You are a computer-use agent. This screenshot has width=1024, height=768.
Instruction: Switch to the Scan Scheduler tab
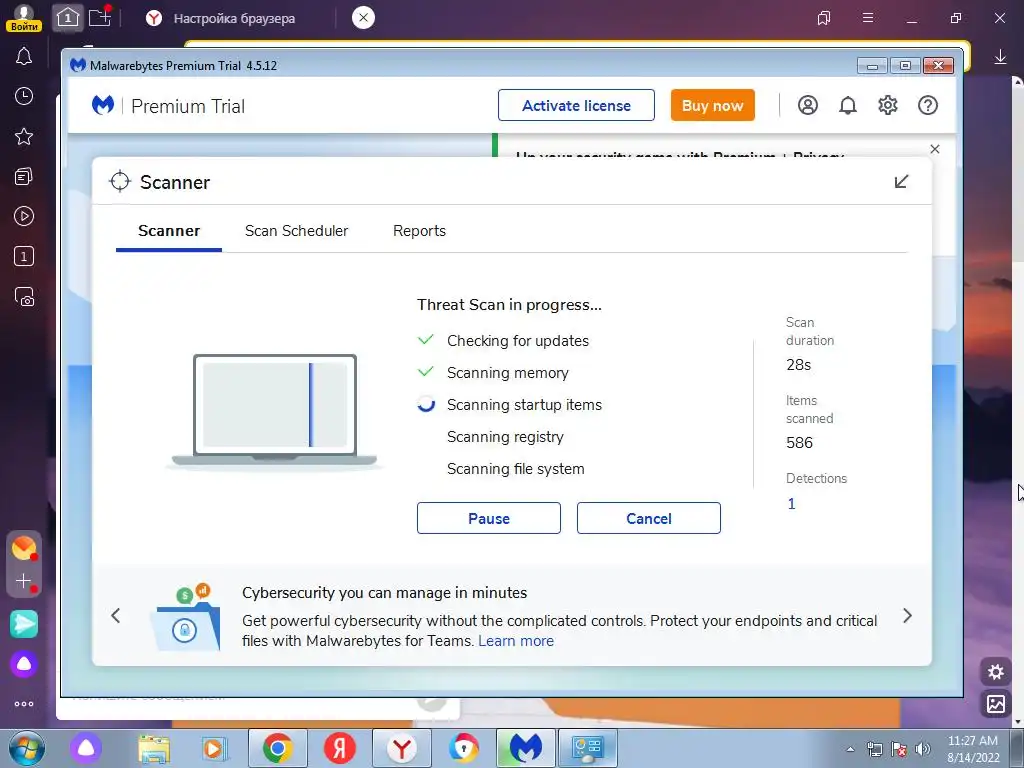pyautogui.click(x=296, y=231)
